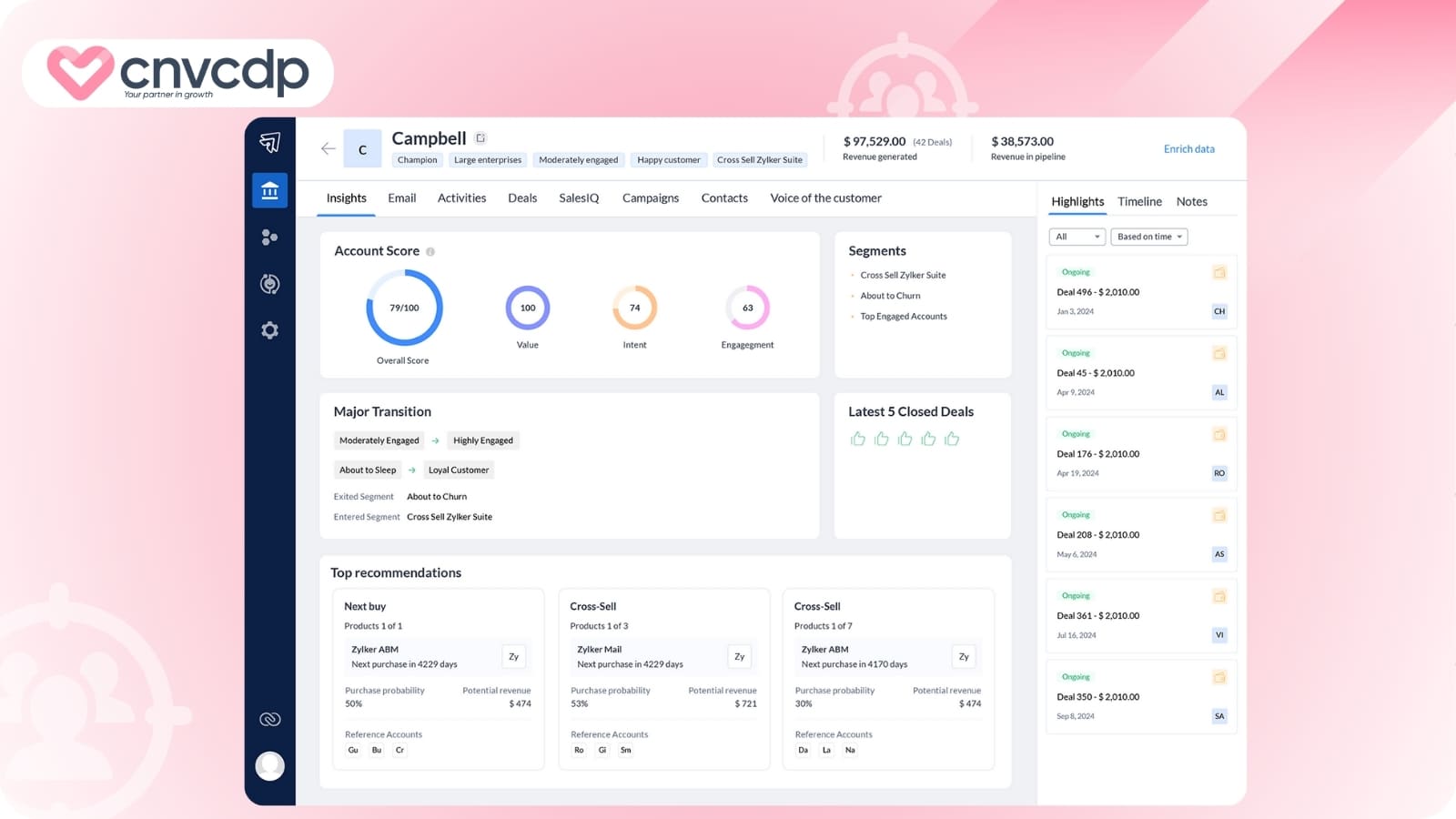Open the Voice of the customer tab

pyautogui.click(x=824, y=197)
